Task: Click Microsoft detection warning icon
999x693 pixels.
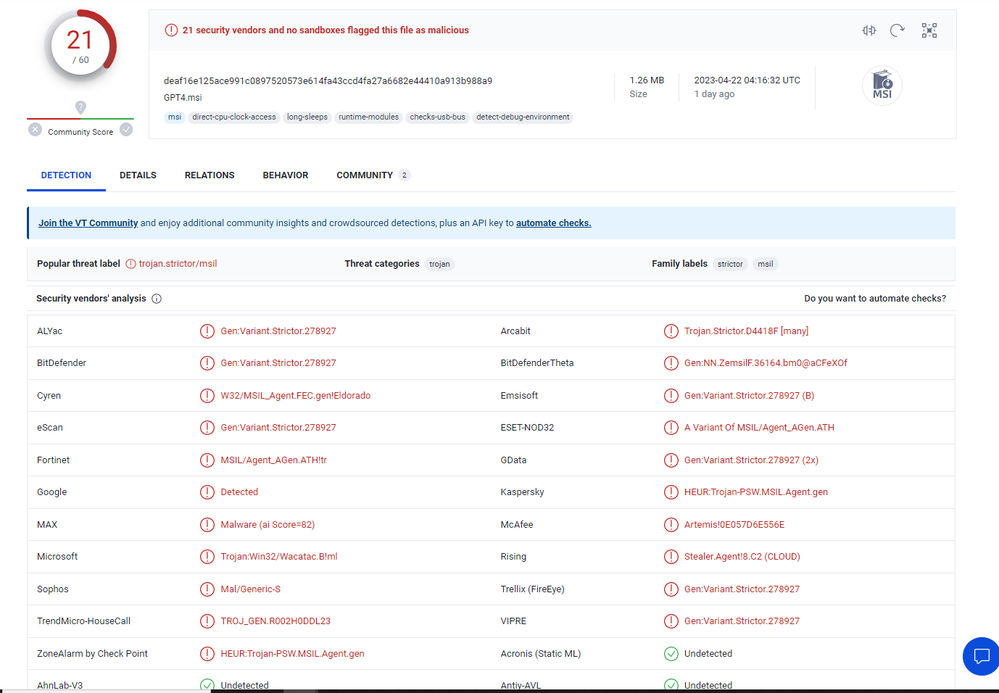Action: point(207,557)
